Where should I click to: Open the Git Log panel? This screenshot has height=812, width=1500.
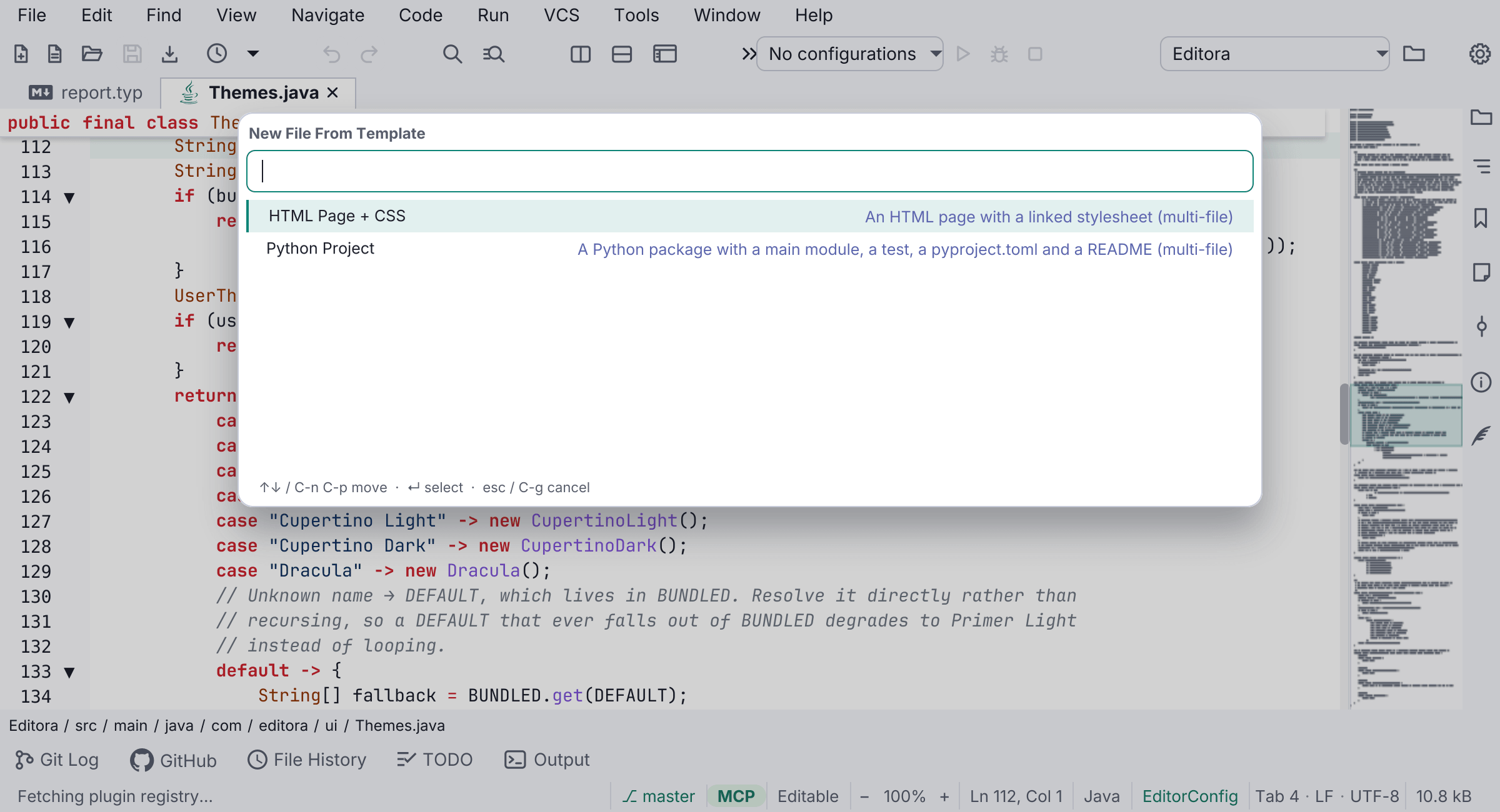pyautogui.click(x=56, y=760)
